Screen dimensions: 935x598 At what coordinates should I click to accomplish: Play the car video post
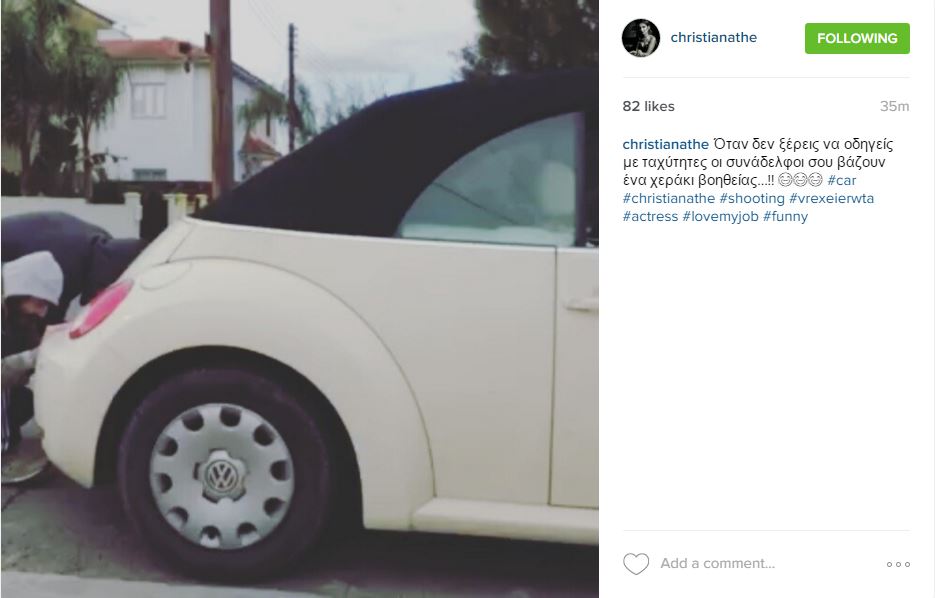coord(300,299)
